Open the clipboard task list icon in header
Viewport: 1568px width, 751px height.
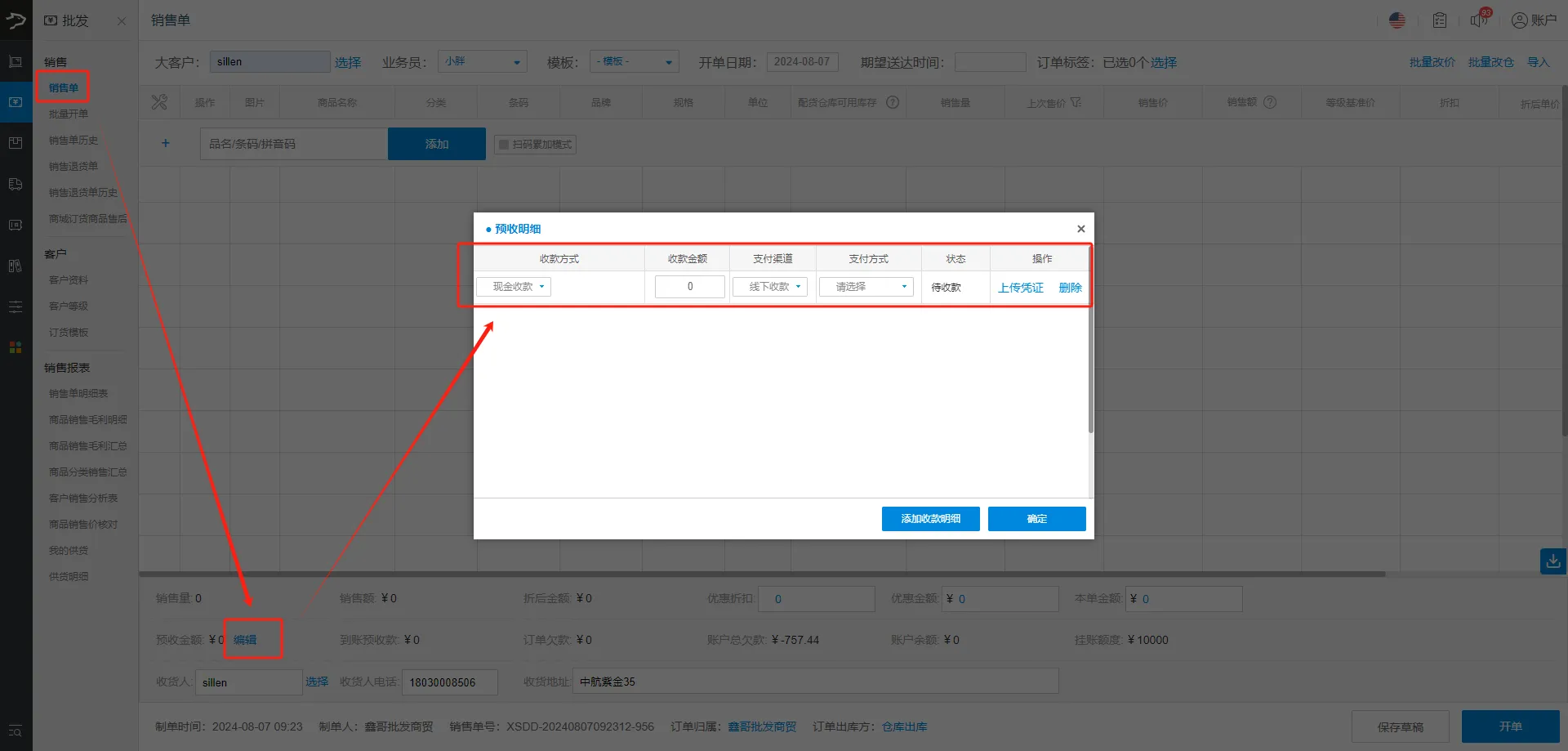point(1439,20)
